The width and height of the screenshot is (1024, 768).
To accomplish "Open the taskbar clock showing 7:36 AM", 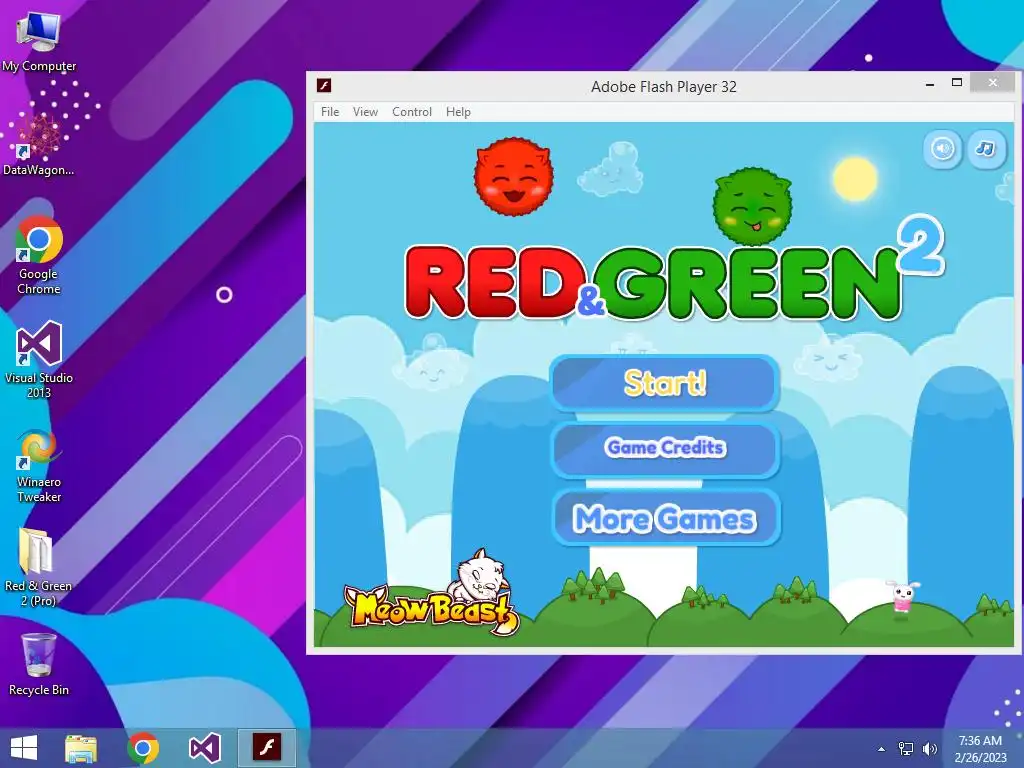I will (x=980, y=749).
